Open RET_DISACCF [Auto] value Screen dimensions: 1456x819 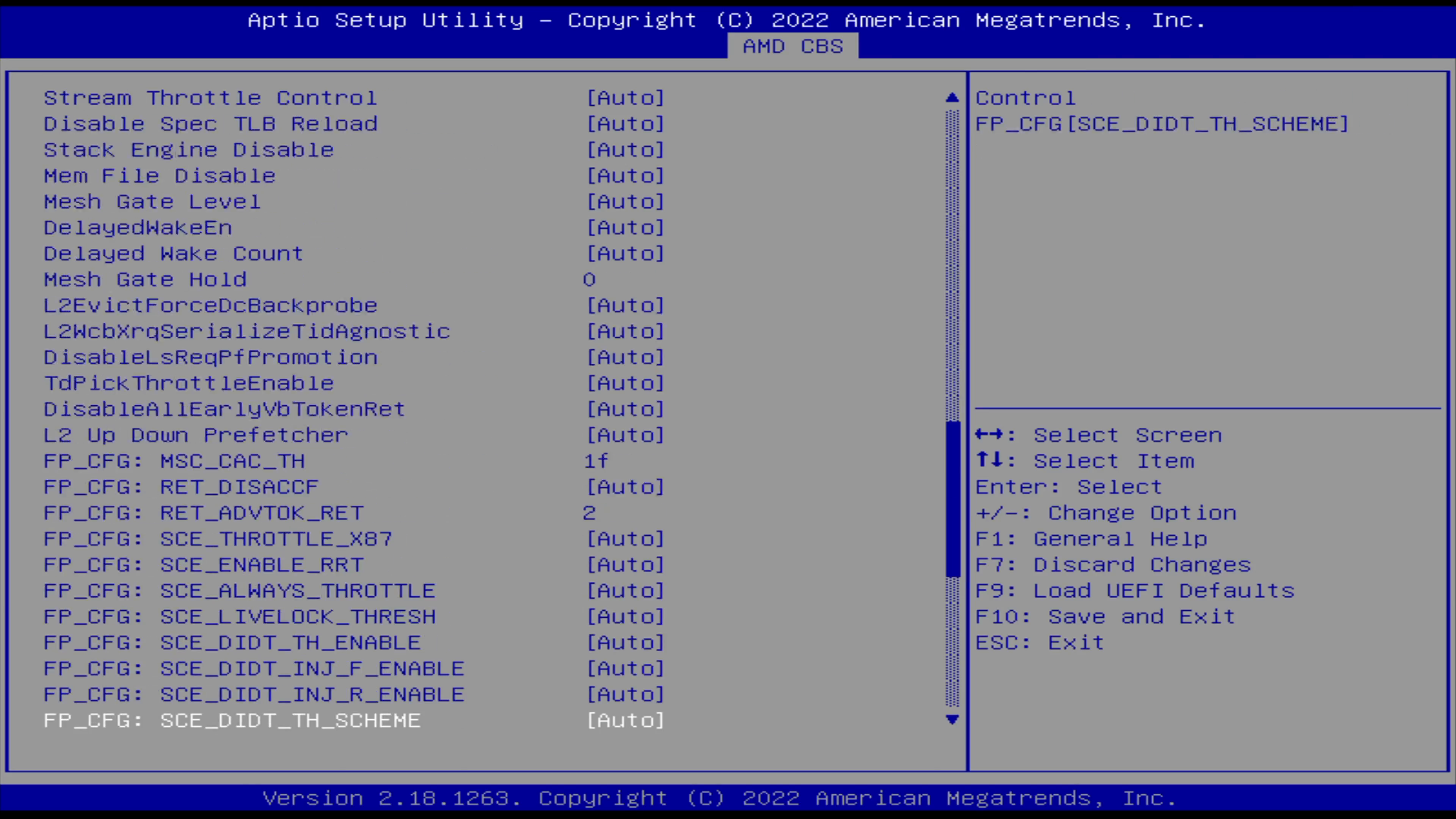pyautogui.click(x=626, y=488)
